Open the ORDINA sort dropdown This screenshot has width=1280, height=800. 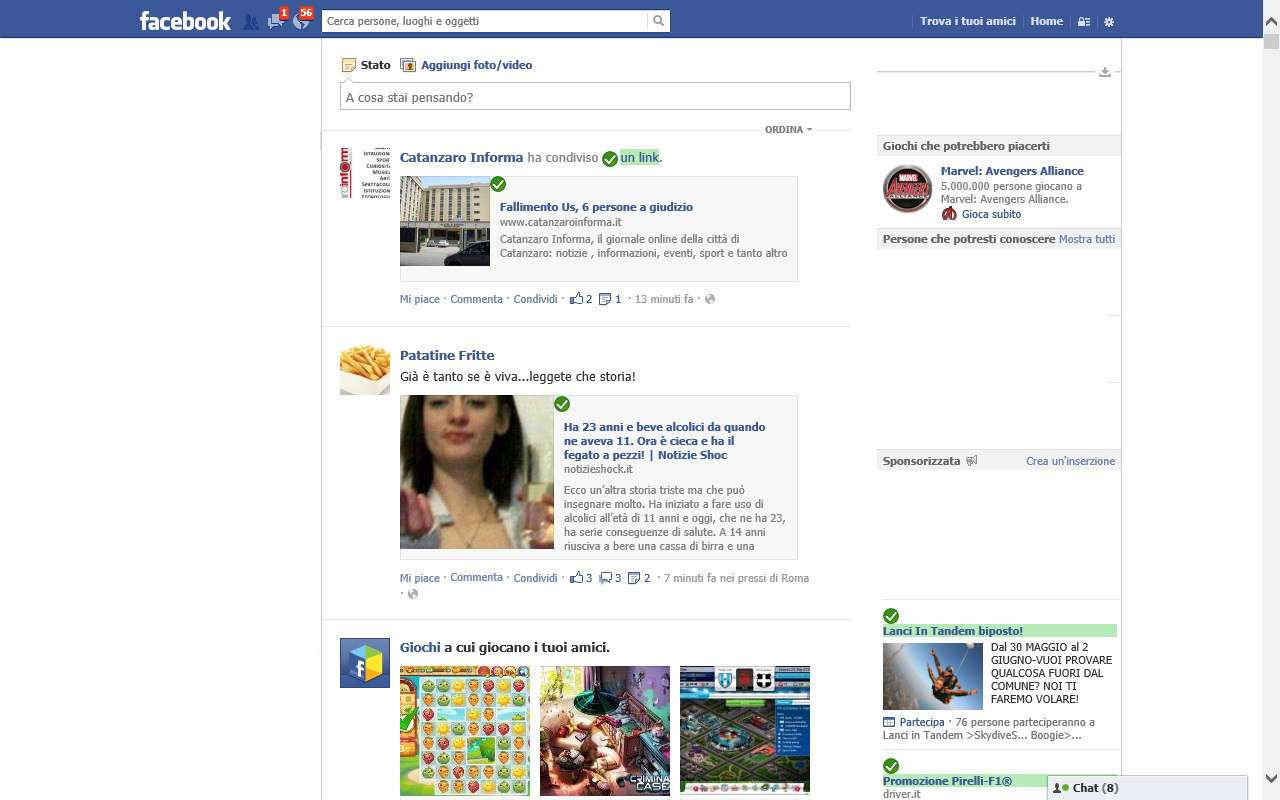coord(788,130)
